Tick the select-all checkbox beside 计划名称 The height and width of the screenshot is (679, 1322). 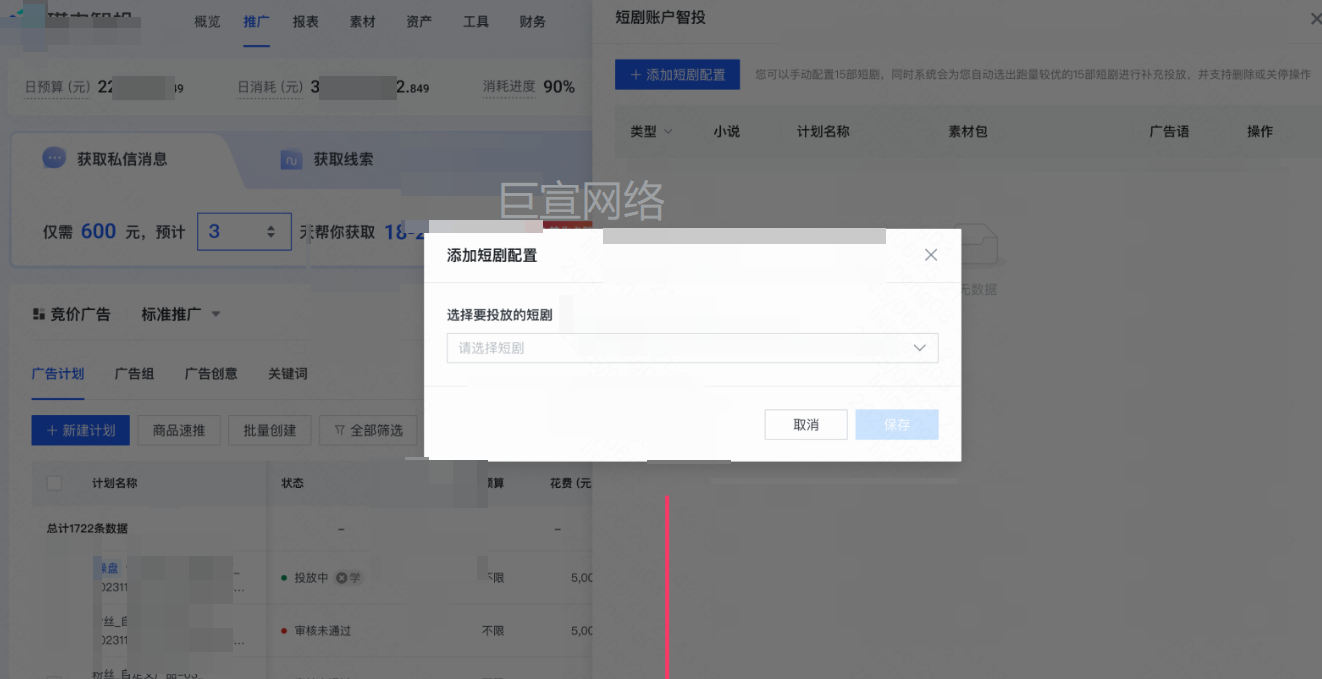(54, 483)
